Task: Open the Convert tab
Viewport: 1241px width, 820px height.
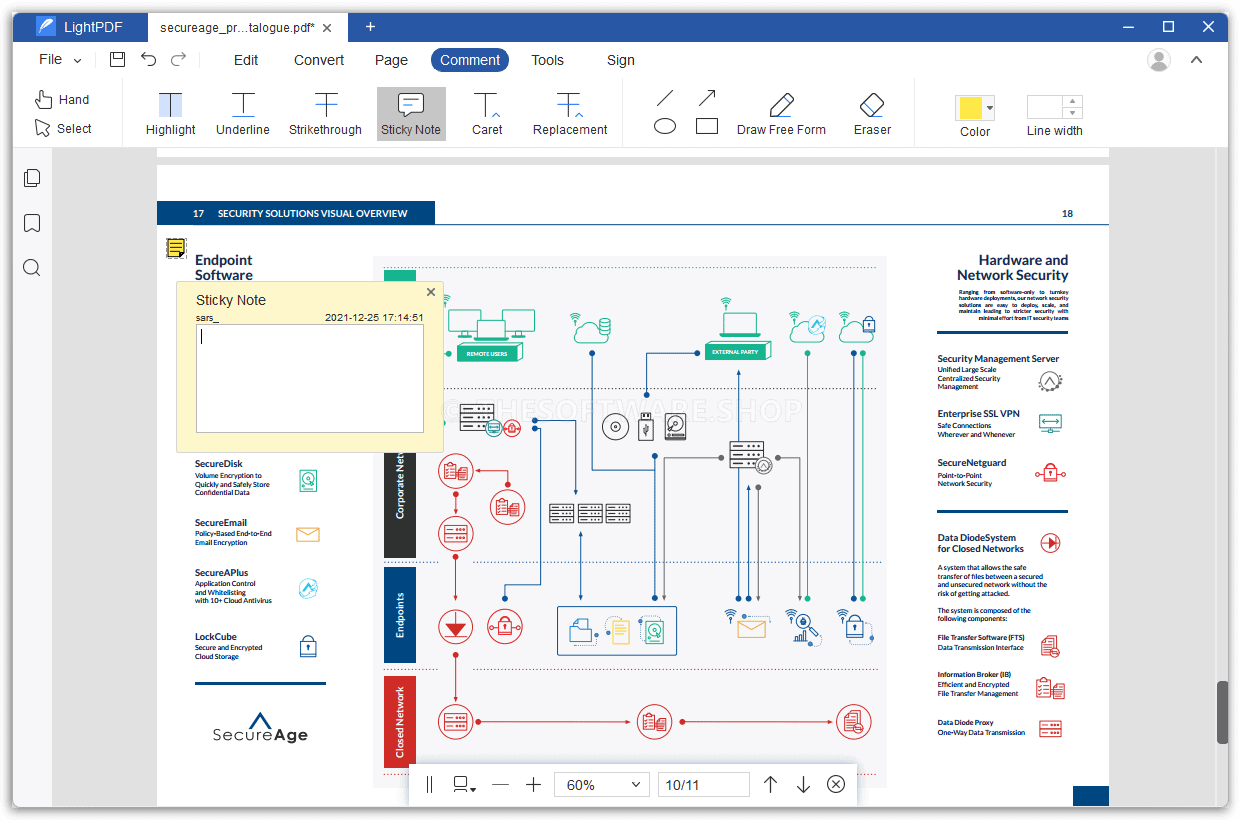Action: (x=319, y=60)
